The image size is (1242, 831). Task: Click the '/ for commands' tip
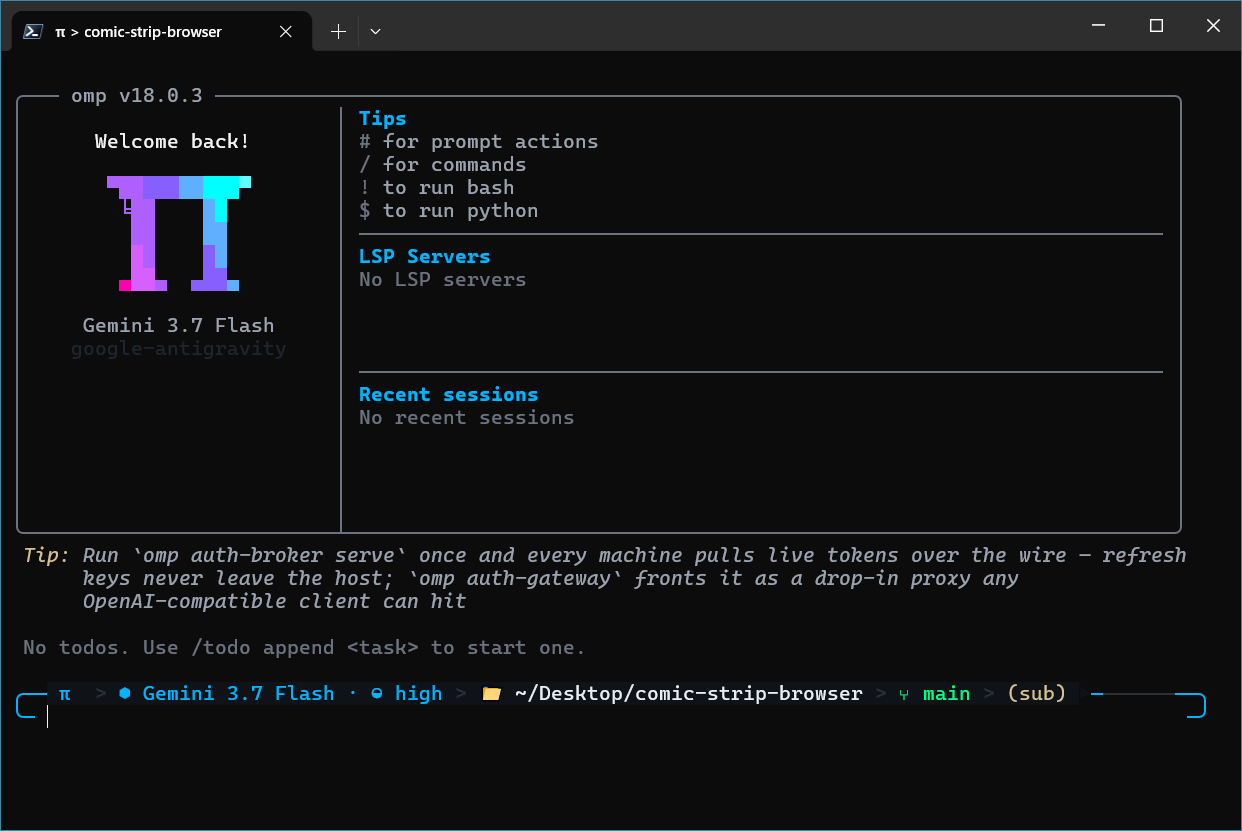point(443,164)
